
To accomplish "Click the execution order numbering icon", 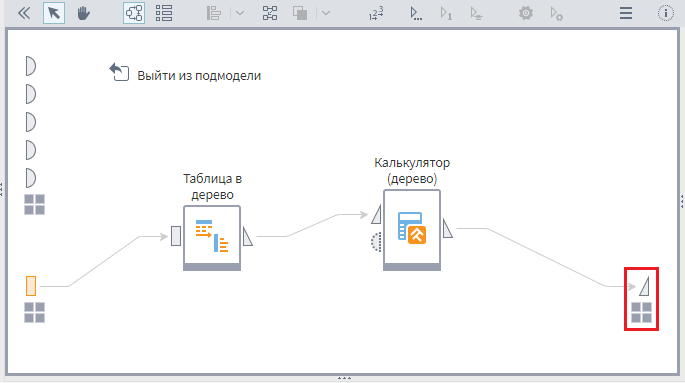I will click(376, 13).
